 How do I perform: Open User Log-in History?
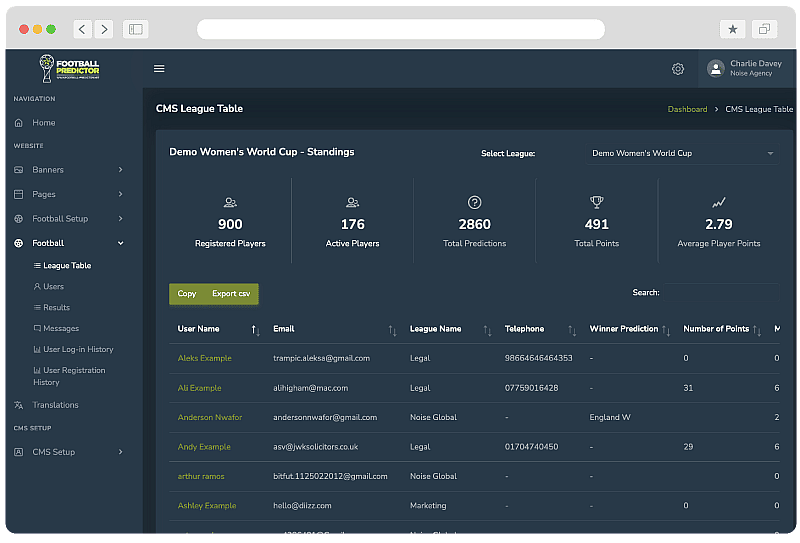[73, 349]
